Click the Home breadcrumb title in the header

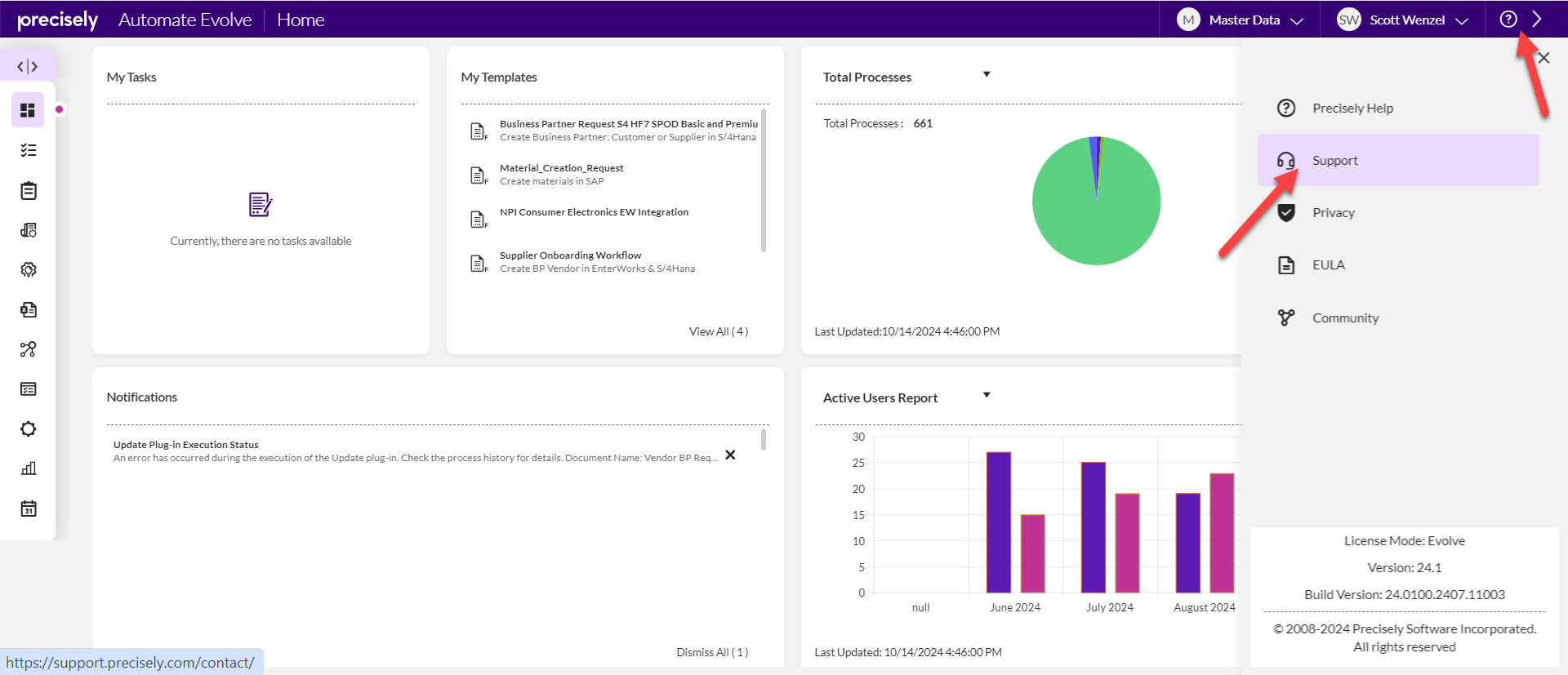pyautogui.click(x=301, y=20)
